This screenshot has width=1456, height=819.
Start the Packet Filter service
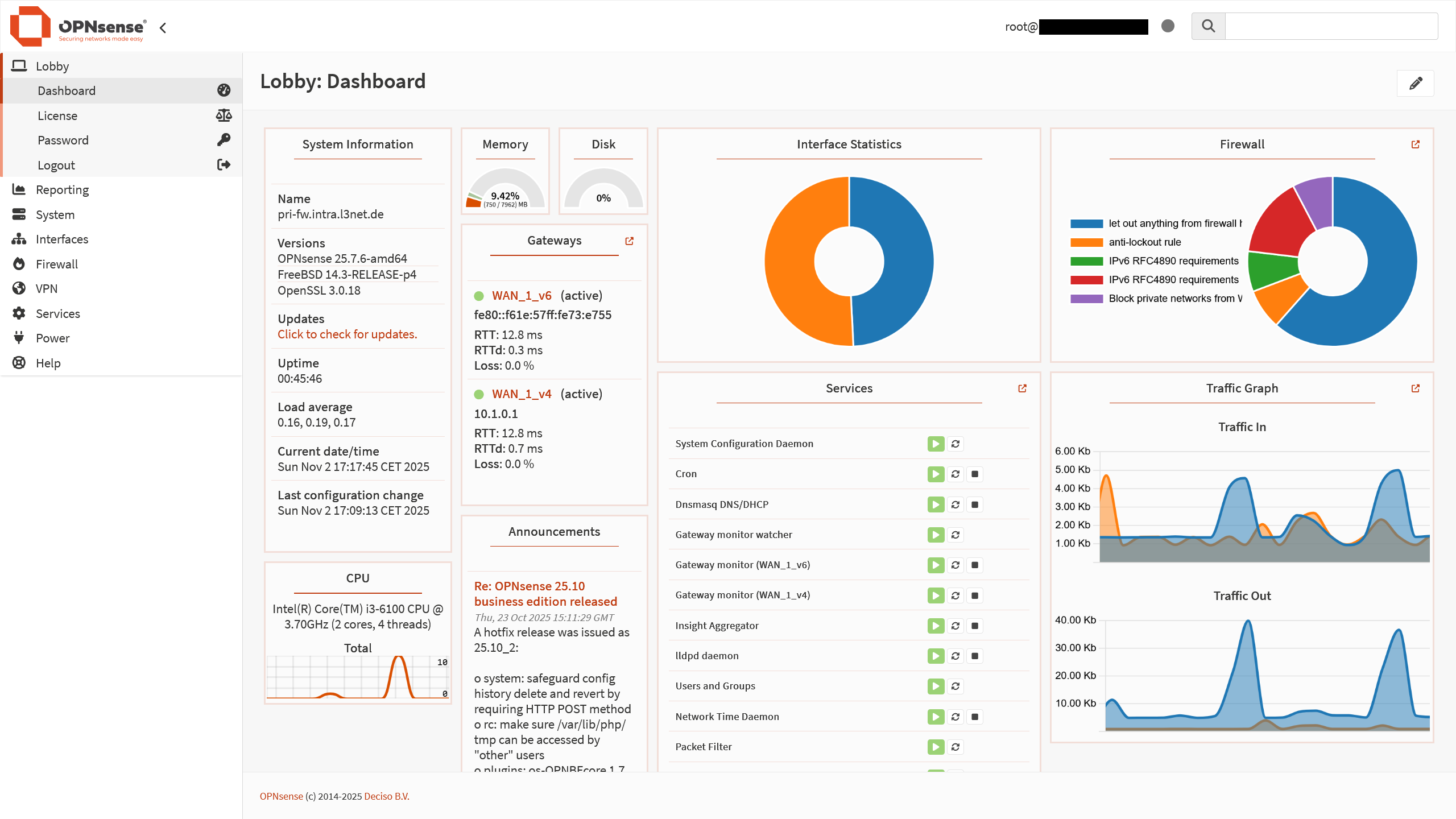tap(936, 747)
